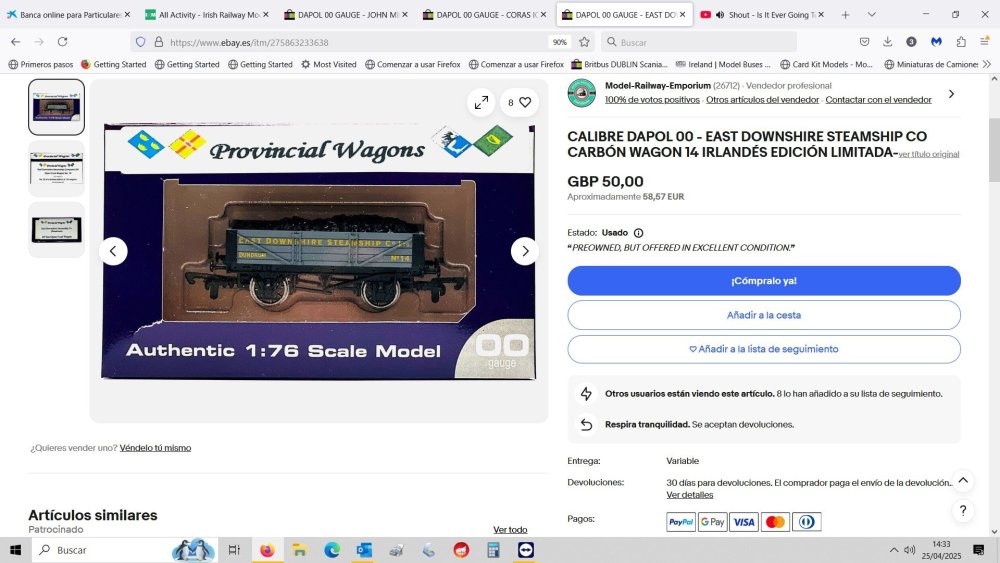This screenshot has height=563, width=1000.
Task: Open Ver detalles returns link
Action: (x=689, y=495)
